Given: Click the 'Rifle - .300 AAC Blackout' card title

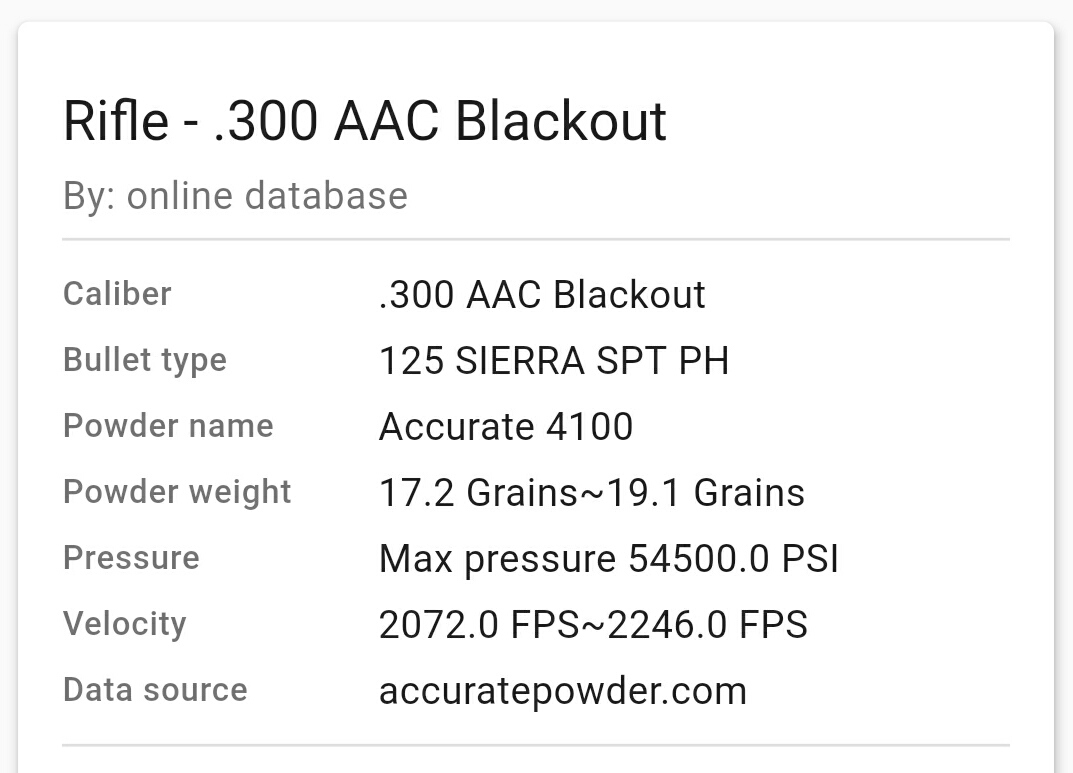Looking at the screenshot, I should coord(364,121).
